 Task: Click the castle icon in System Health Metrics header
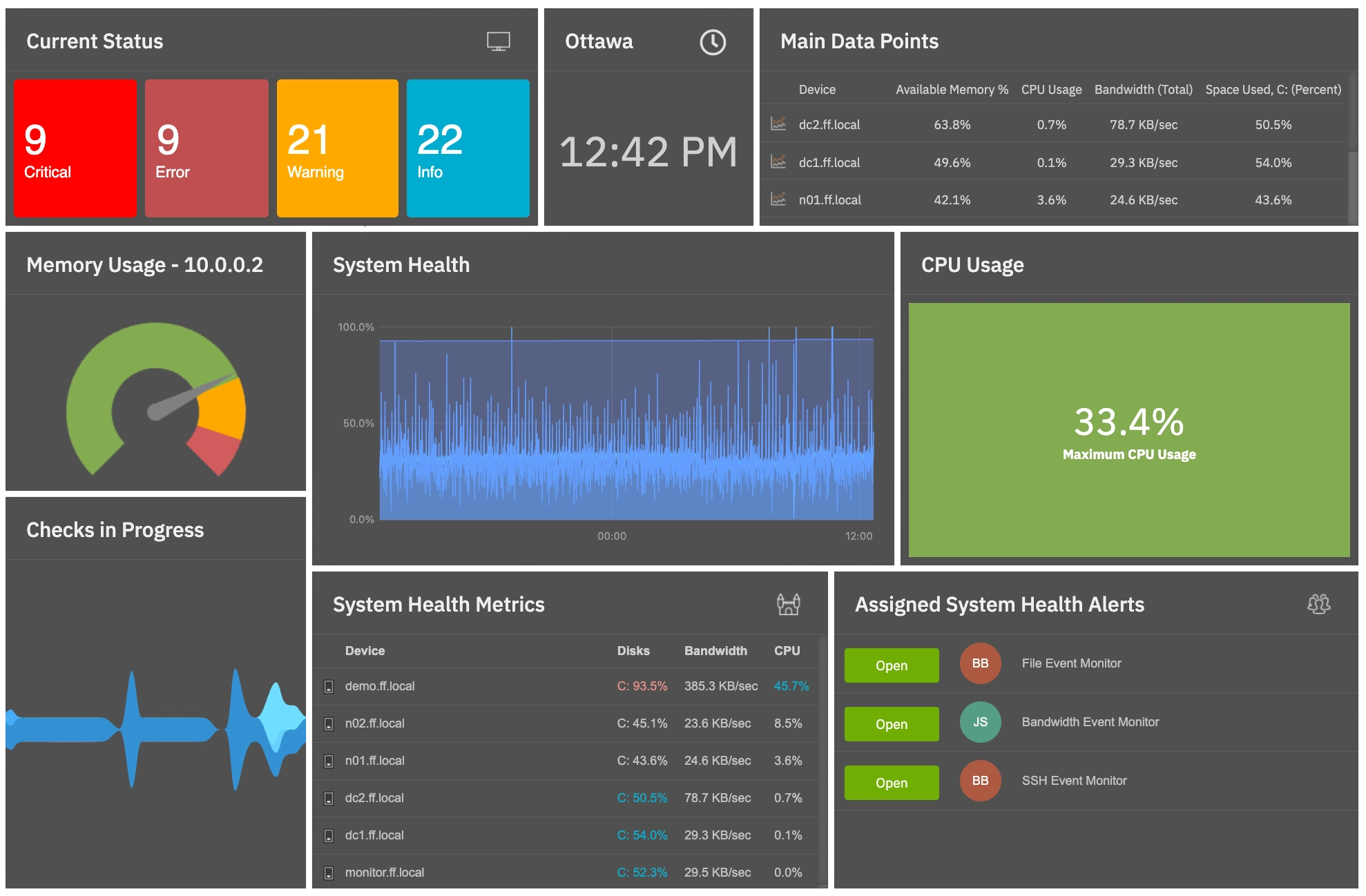[x=788, y=604]
